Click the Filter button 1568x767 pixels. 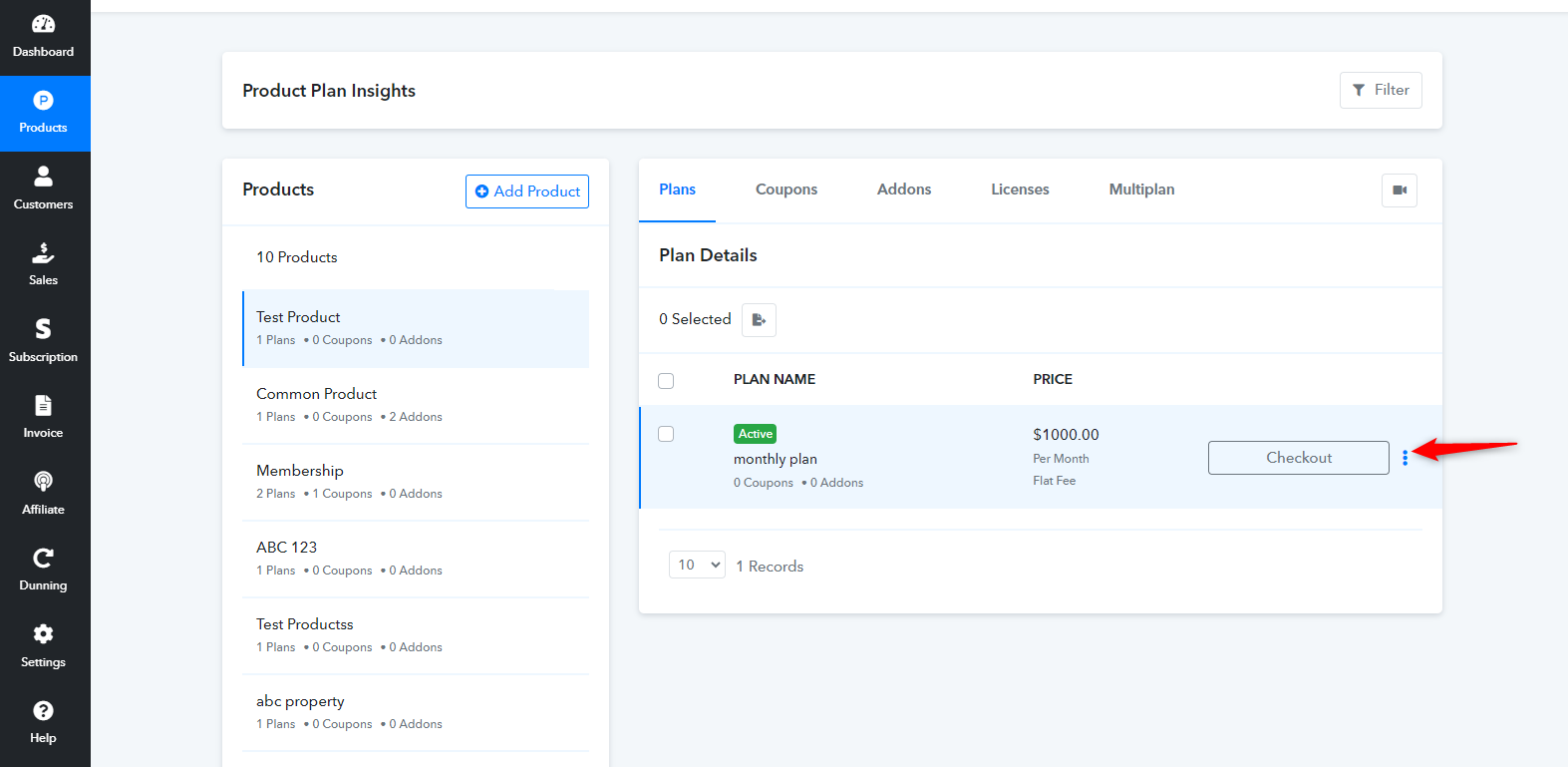1381,90
